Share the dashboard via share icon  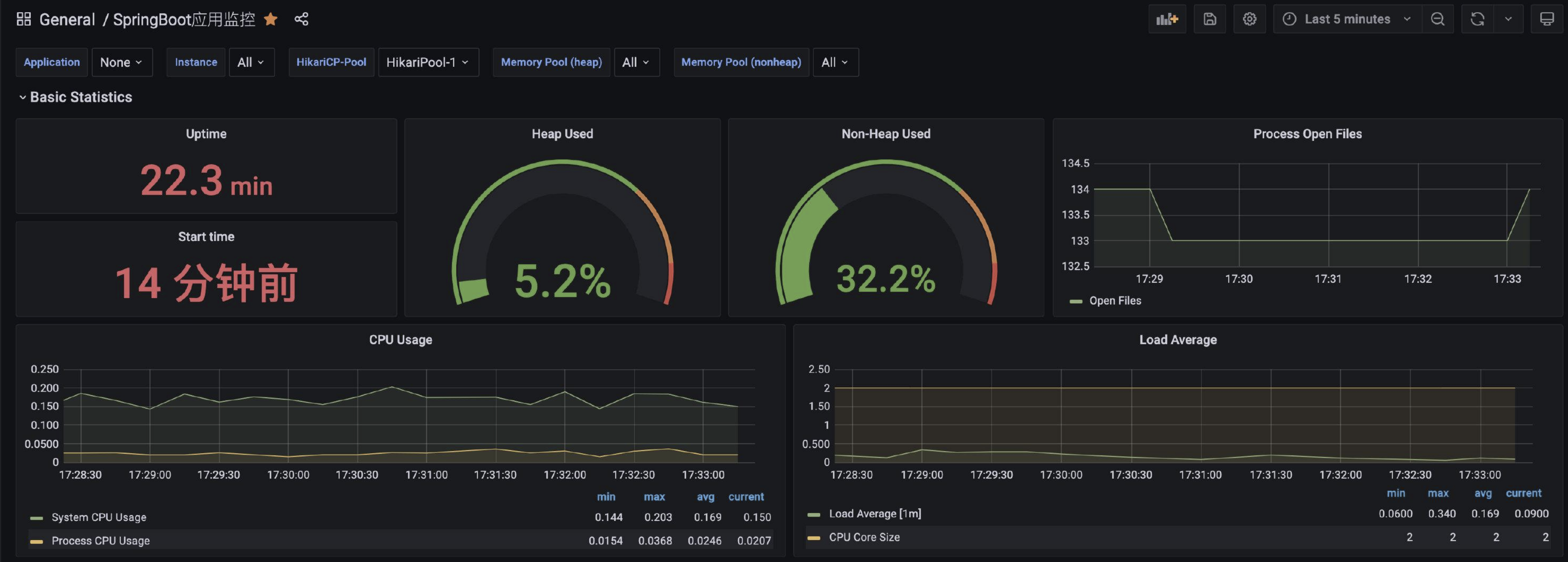[x=301, y=19]
